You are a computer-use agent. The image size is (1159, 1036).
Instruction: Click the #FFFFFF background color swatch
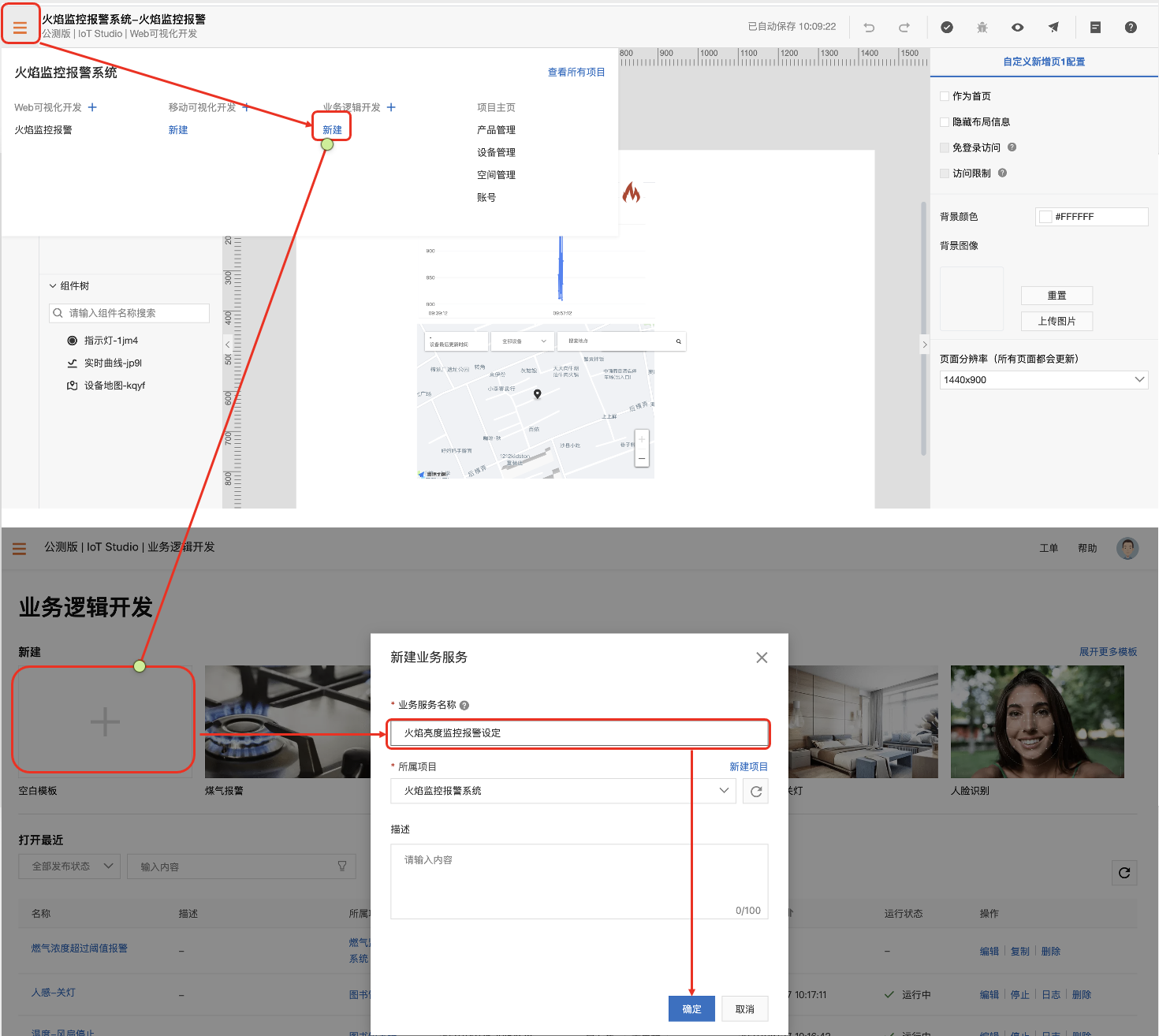[x=1045, y=217]
